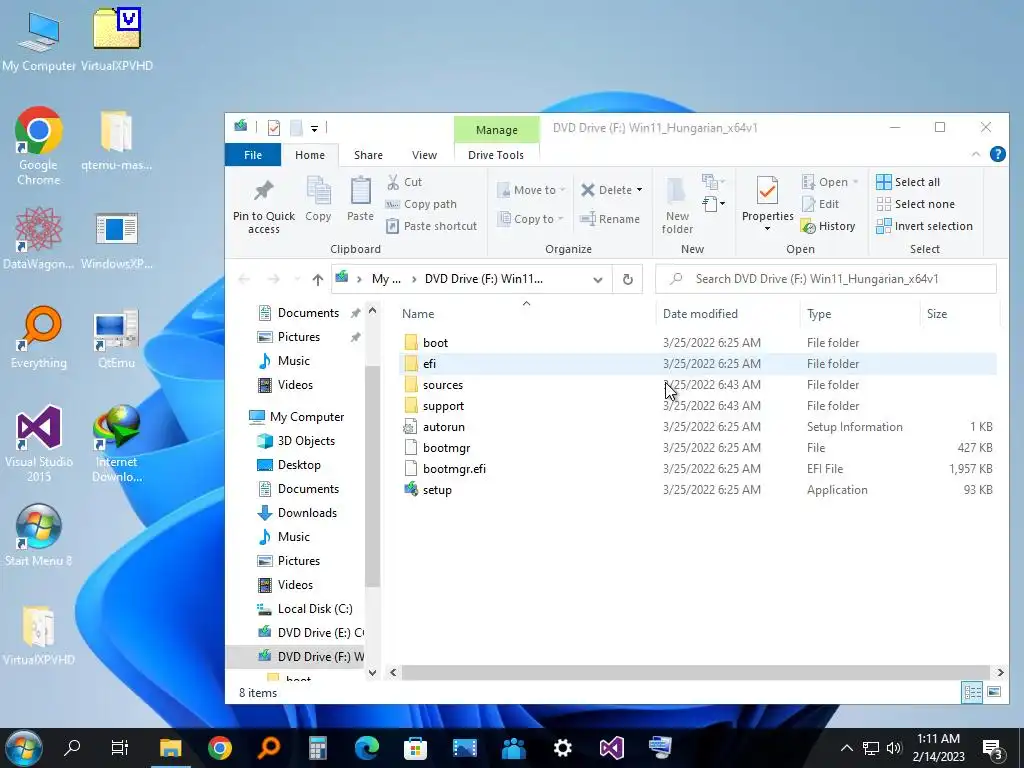Open Calculator from the taskbar

pyautogui.click(x=317, y=748)
